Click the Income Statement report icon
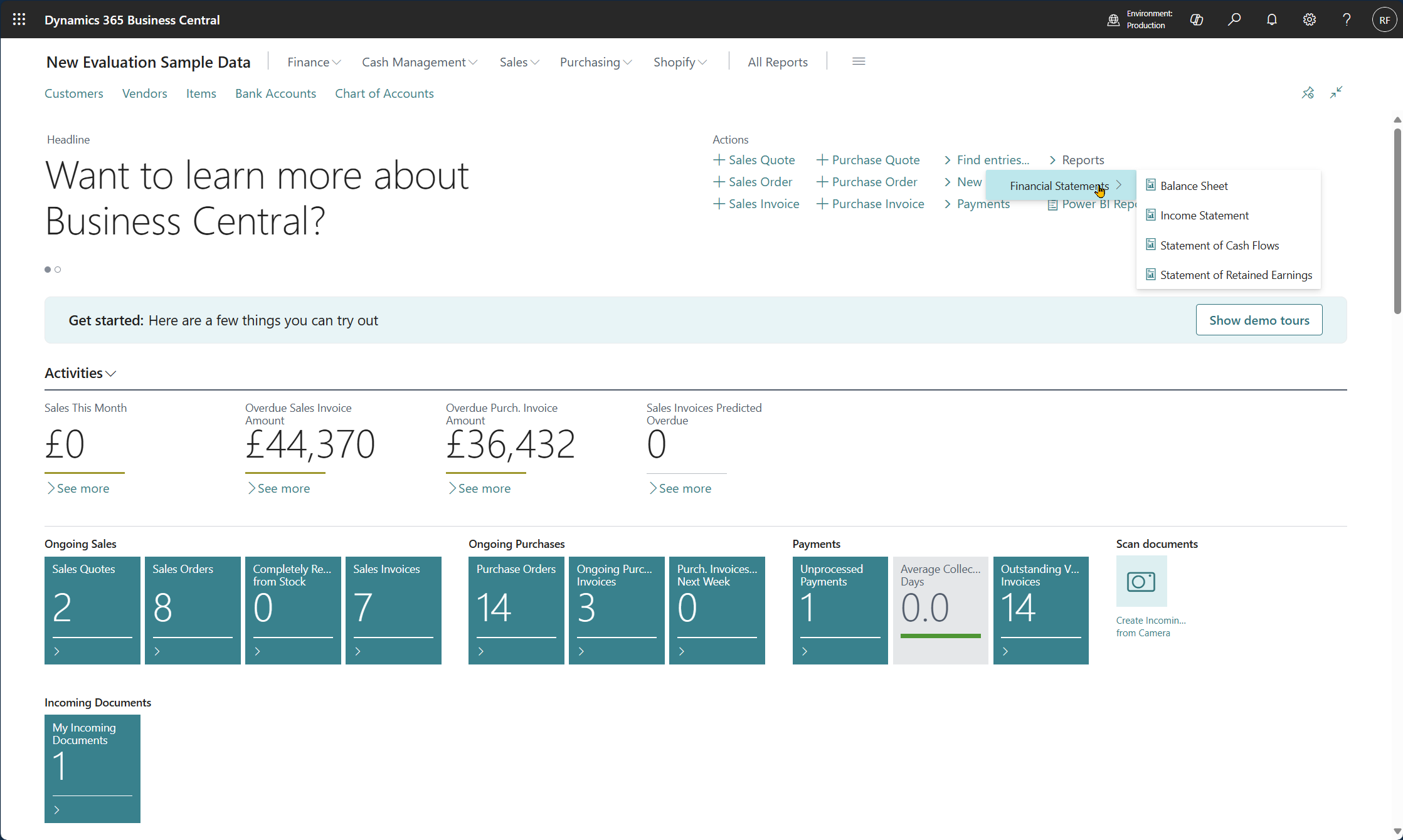The image size is (1403, 840). [1151, 214]
